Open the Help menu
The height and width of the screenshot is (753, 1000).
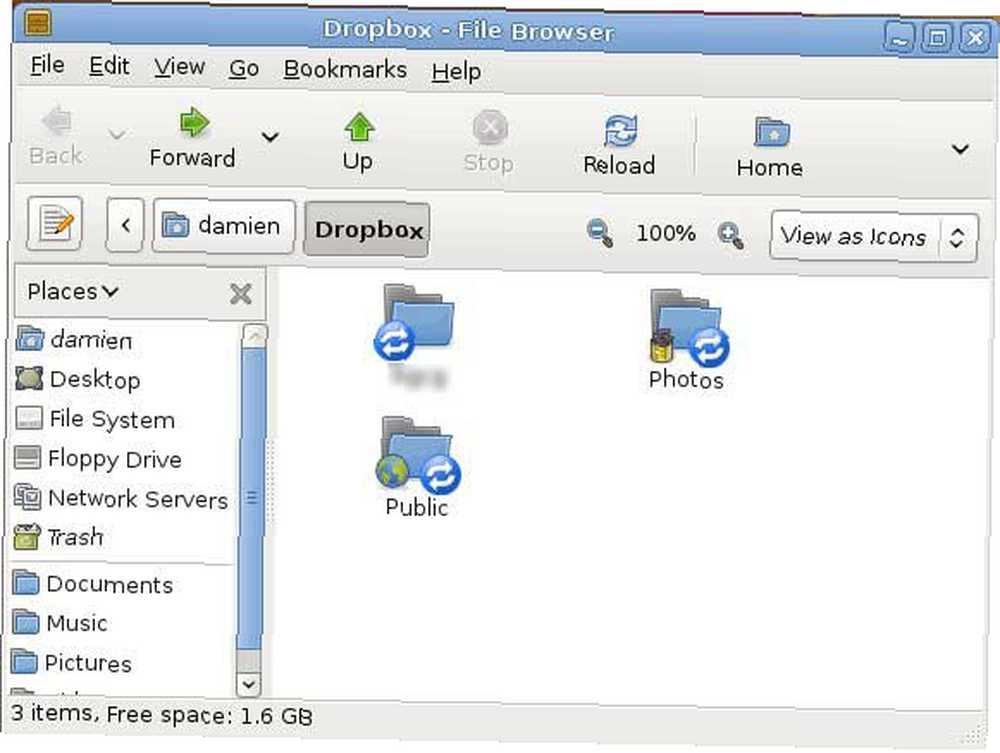tap(456, 71)
